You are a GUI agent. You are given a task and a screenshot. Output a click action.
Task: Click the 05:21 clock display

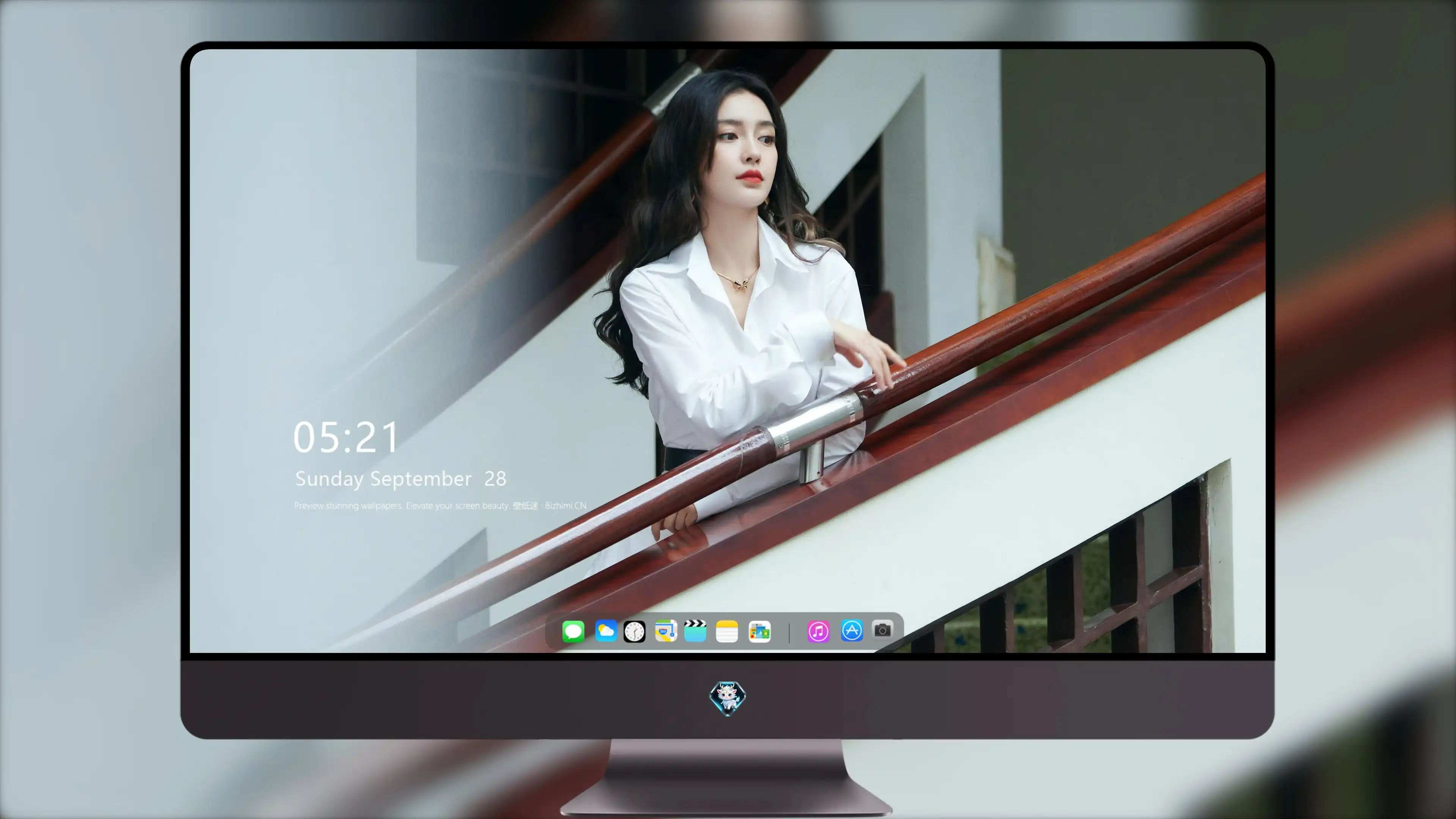coord(345,438)
